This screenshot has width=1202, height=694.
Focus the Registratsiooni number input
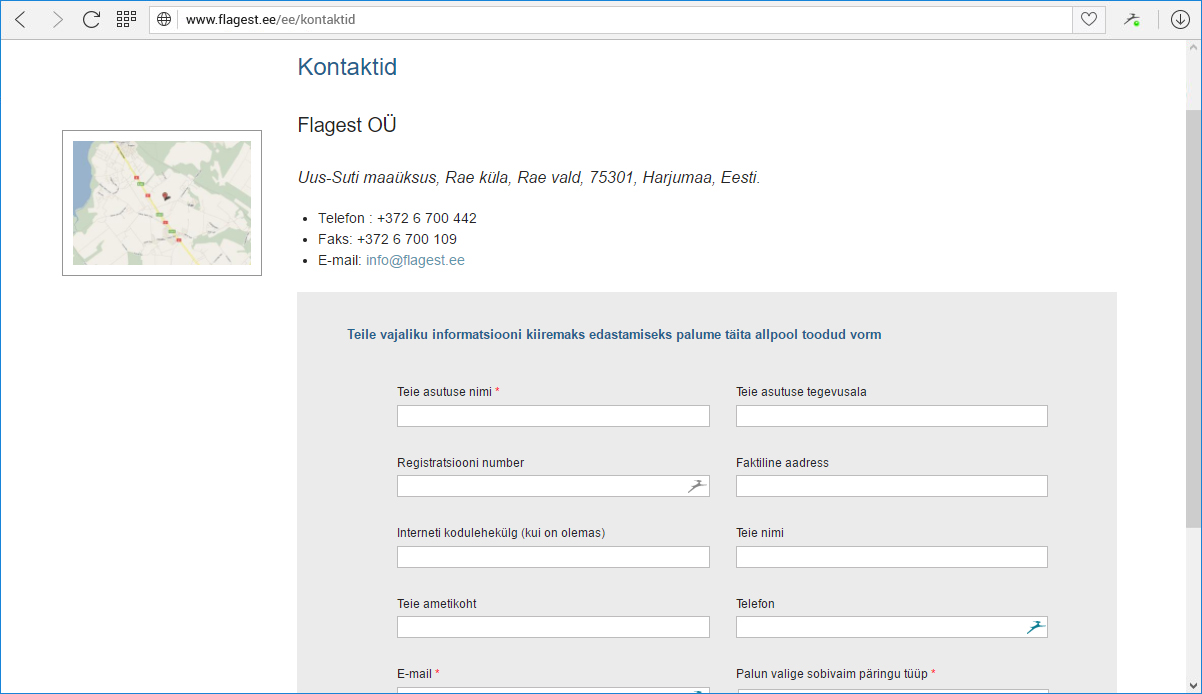point(553,486)
